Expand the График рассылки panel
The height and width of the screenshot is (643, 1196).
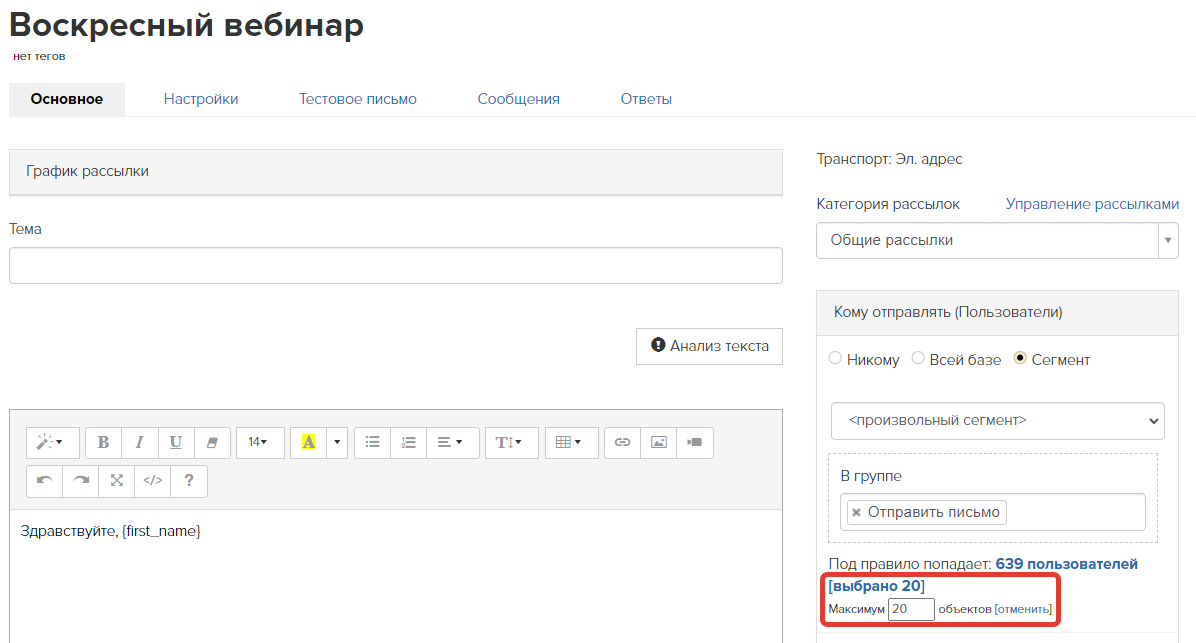[x=396, y=172]
